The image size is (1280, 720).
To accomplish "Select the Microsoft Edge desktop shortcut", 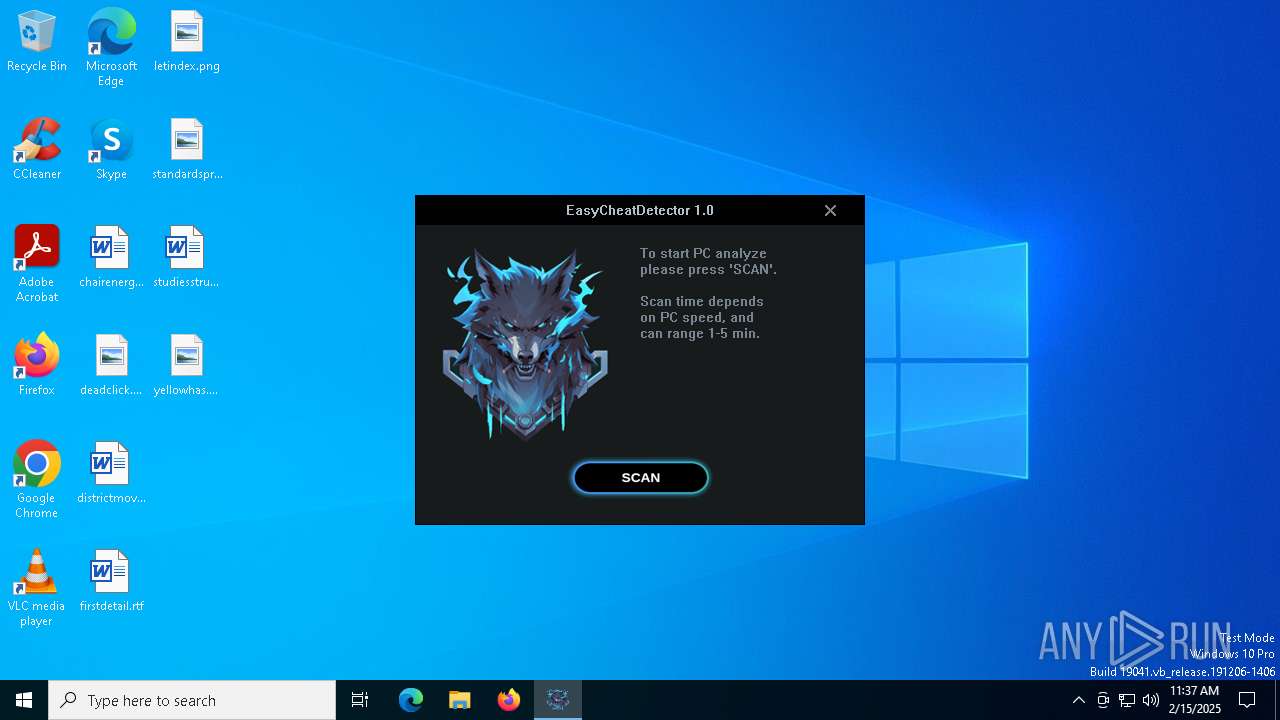I will click(111, 47).
